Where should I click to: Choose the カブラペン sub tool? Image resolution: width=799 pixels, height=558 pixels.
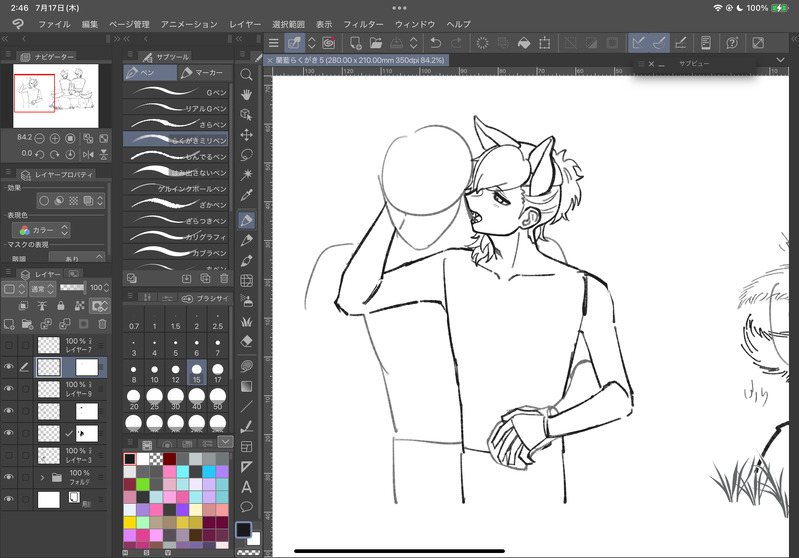click(176, 253)
